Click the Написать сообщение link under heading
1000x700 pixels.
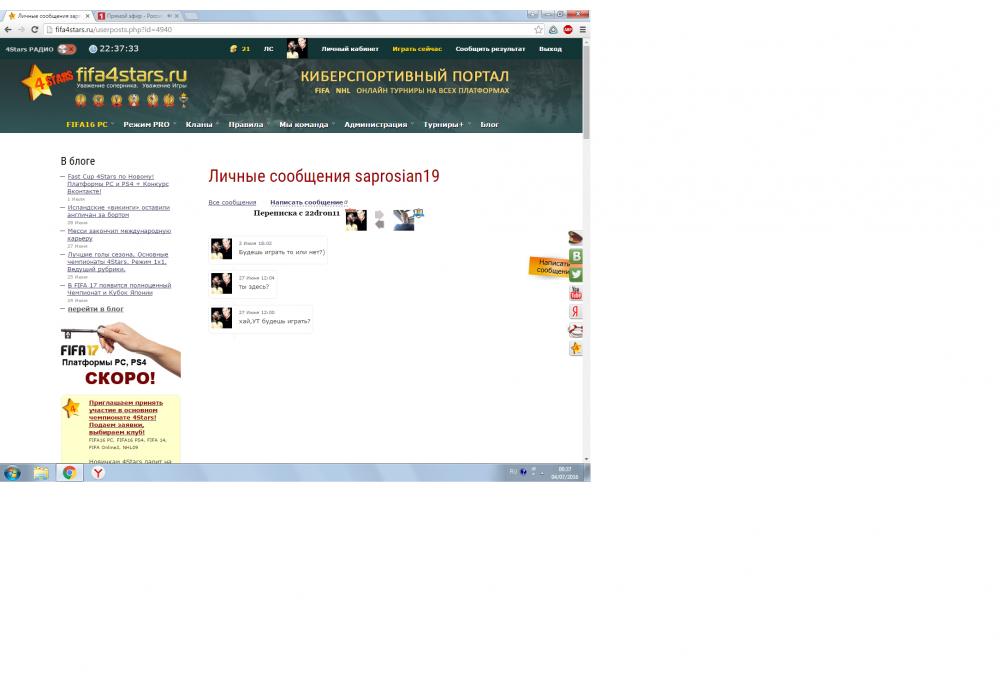pyautogui.click(x=306, y=203)
